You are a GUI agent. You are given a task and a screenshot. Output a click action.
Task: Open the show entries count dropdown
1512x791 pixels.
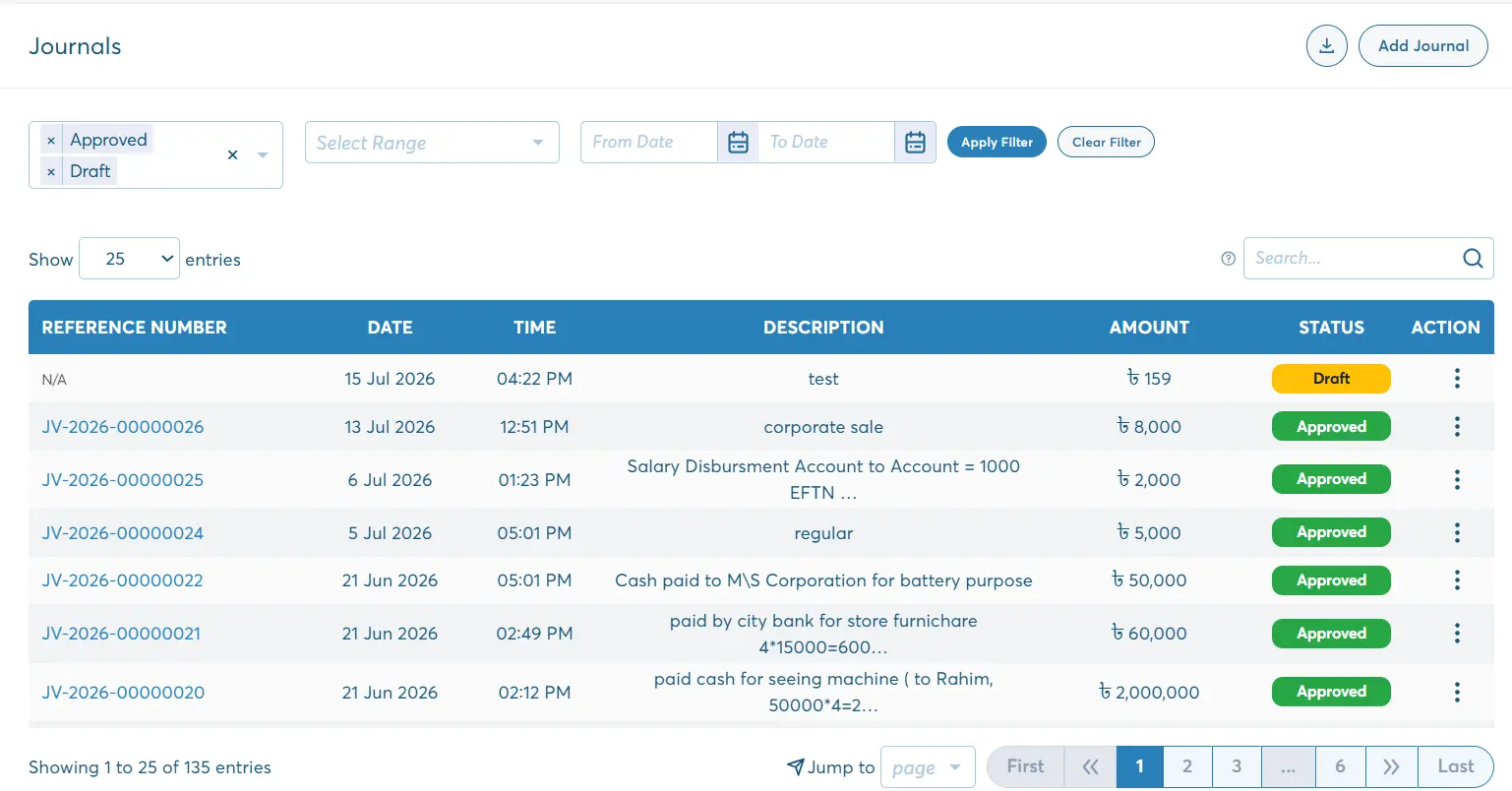(x=129, y=259)
